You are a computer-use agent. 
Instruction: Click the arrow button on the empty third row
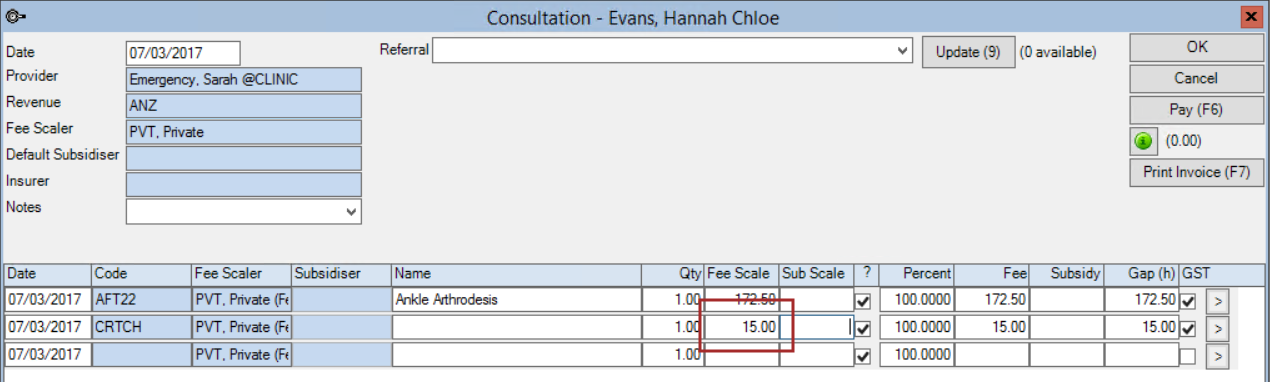click(1219, 355)
